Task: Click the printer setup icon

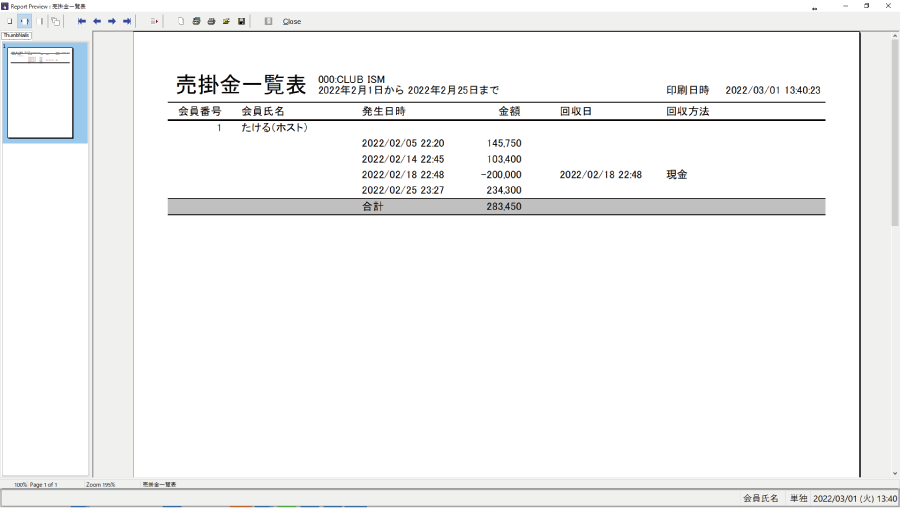Action: coord(196,21)
